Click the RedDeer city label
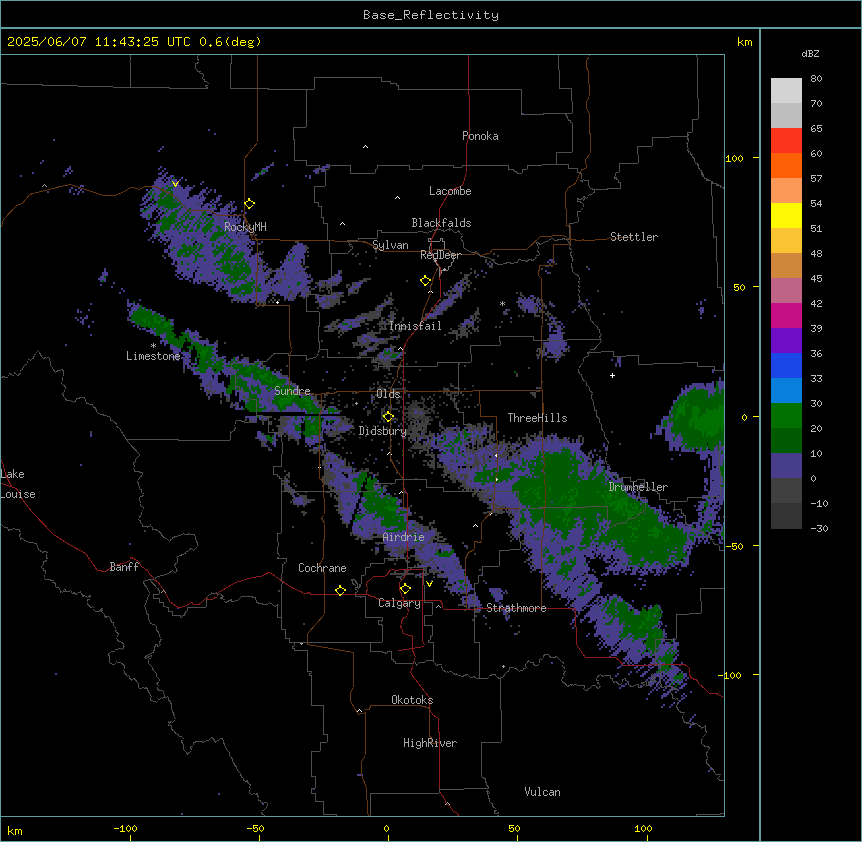 click(440, 255)
